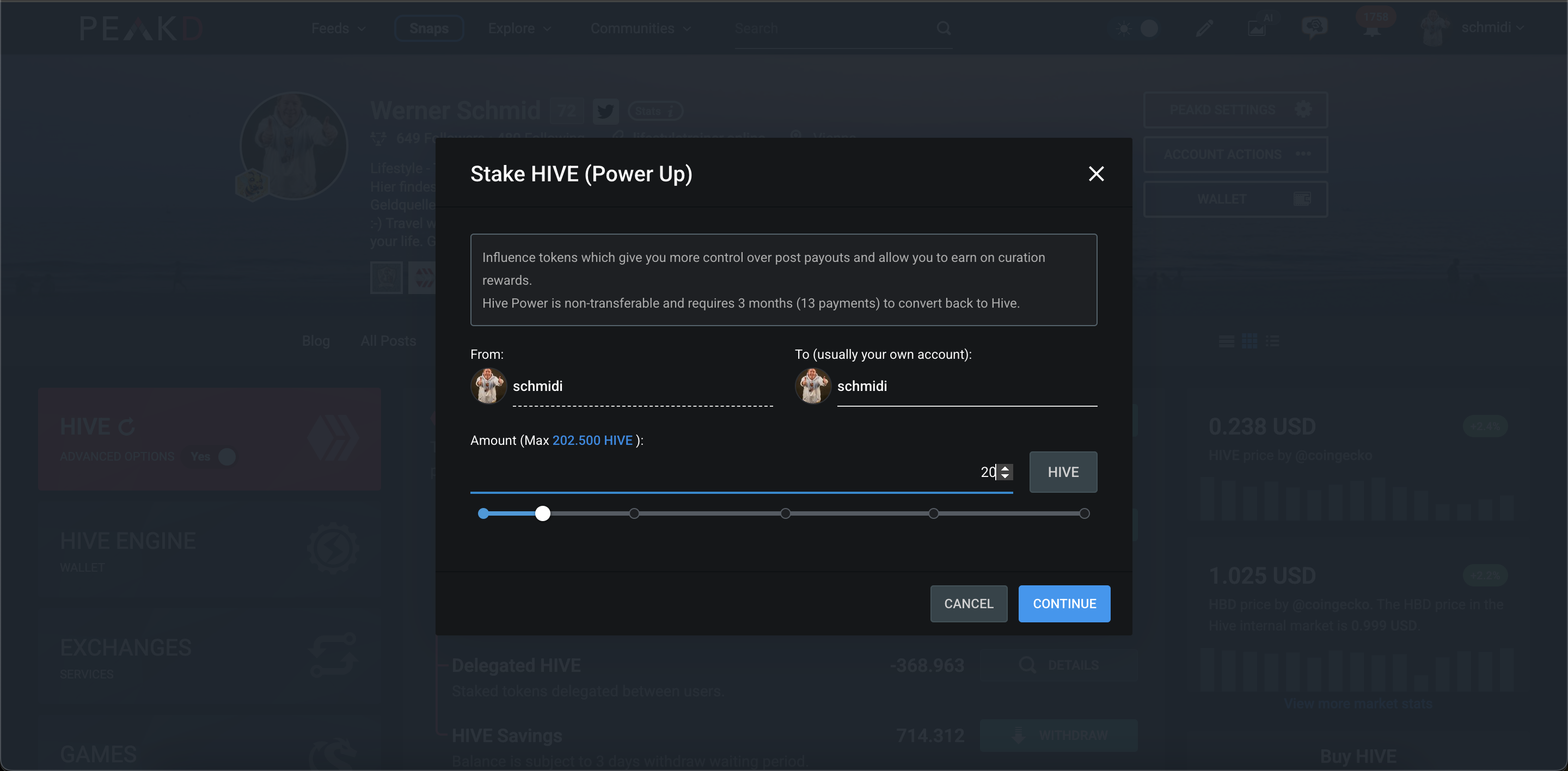Set slider to the 0% start mark
The image size is (1568, 771).
click(x=483, y=513)
